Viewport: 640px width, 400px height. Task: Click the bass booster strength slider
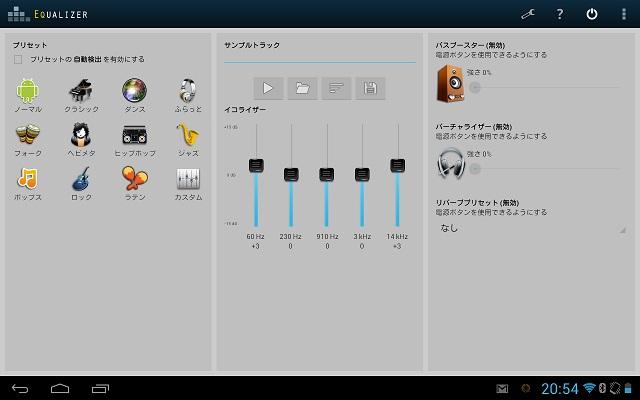pyautogui.click(x=545, y=87)
